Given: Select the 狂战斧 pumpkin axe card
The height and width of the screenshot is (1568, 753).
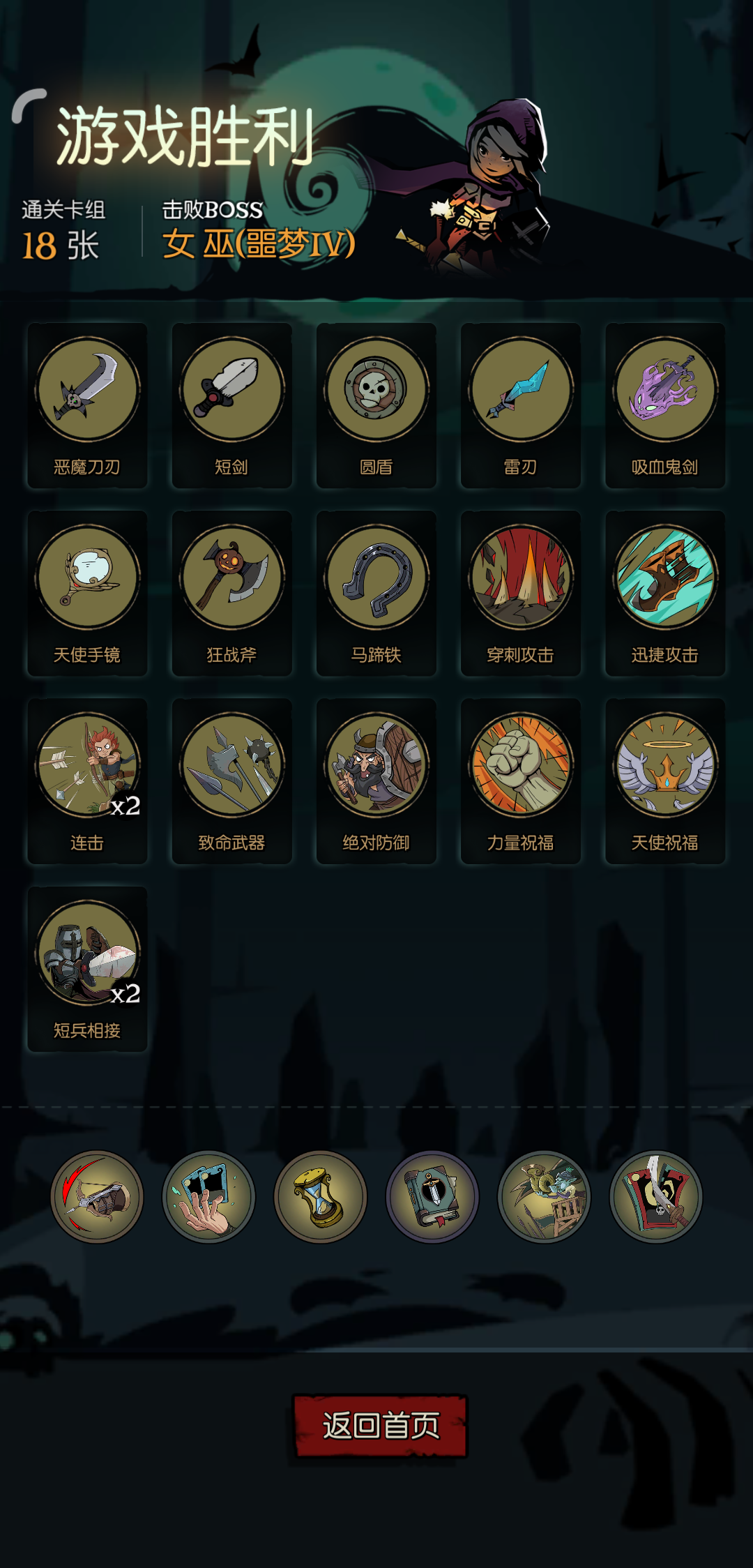Looking at the screenshot, I should [231, 593].
